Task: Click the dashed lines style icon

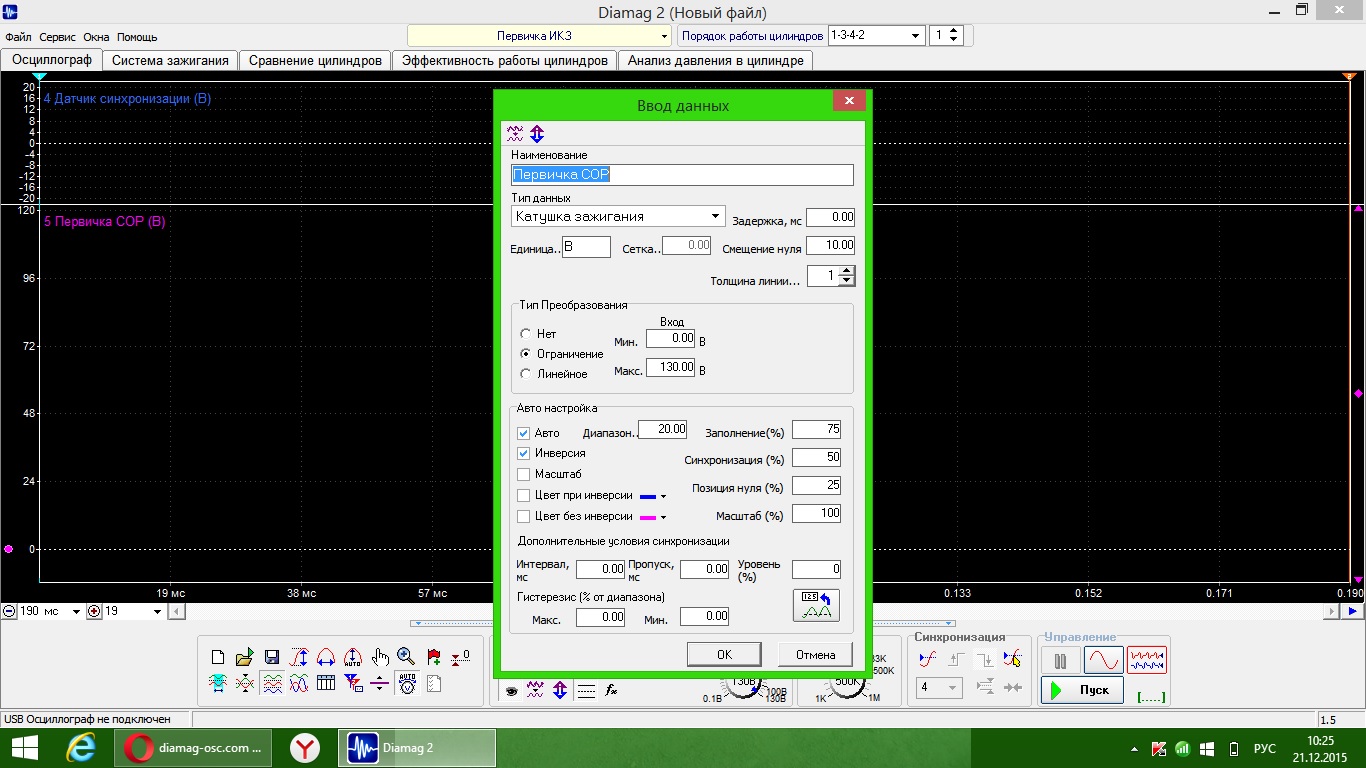Action: click(586, 691)
